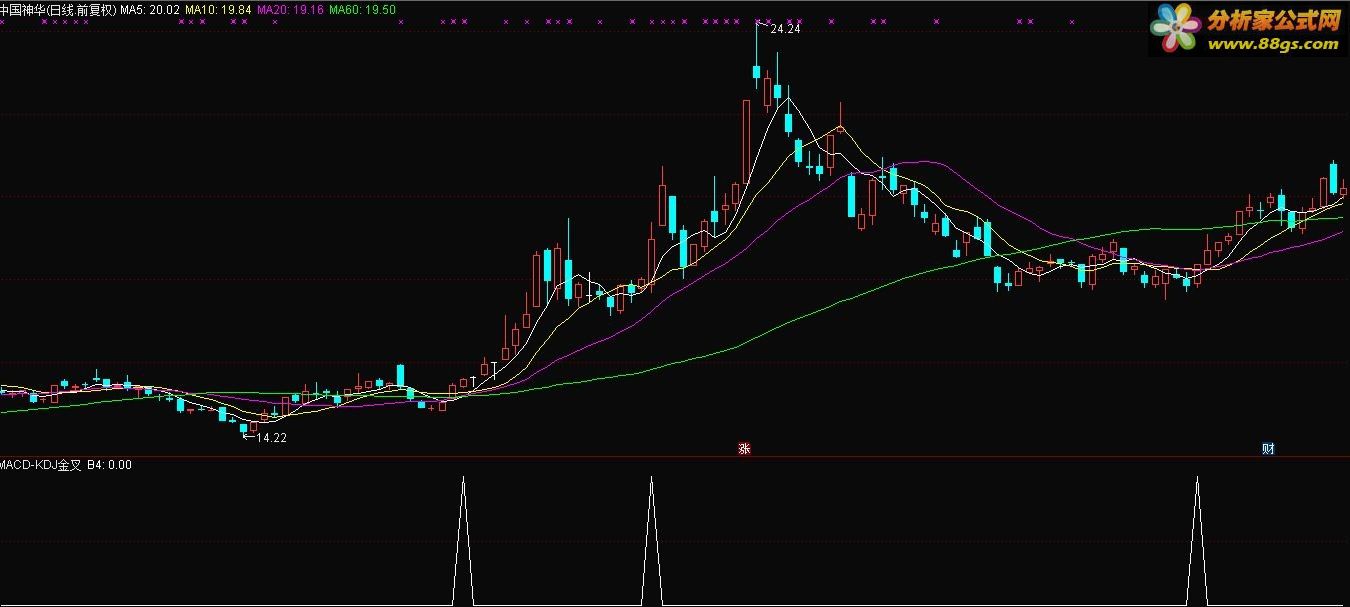Select the 中国神华(日线 前复权) chart title
Screen dimensions: 1350x607
tap(58, 9)
